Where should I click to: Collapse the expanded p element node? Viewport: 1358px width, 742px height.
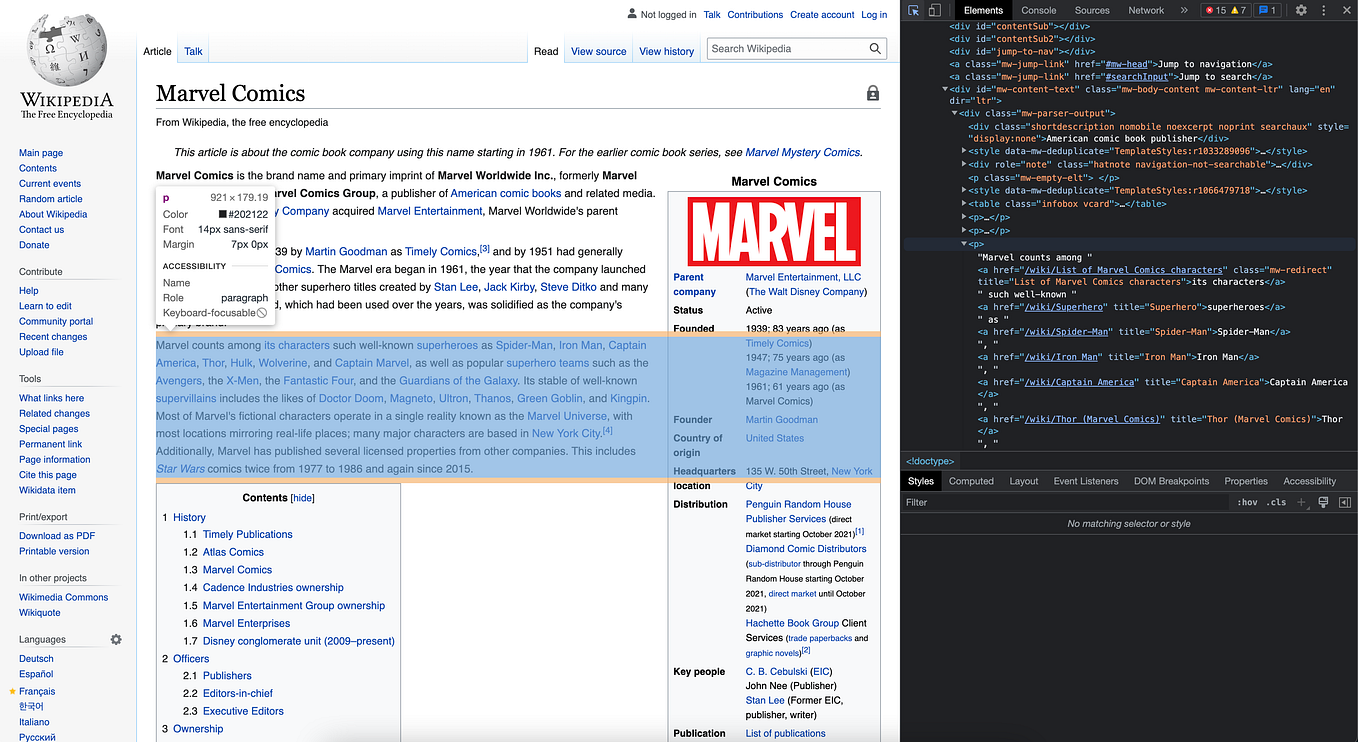click(x=964, y=243)
